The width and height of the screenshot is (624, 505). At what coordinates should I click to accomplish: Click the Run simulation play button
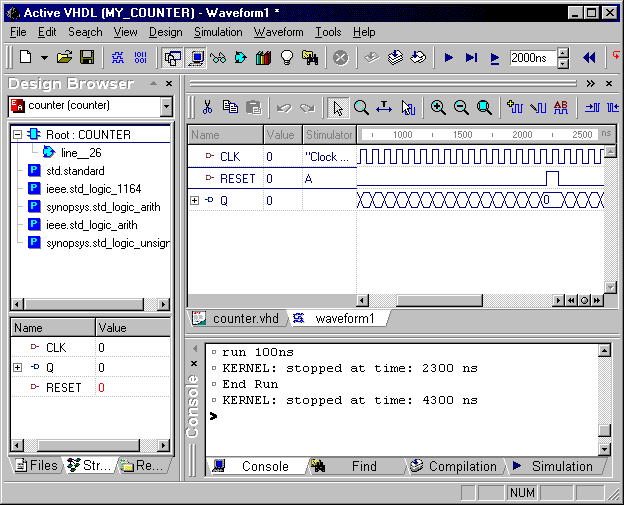449,58
